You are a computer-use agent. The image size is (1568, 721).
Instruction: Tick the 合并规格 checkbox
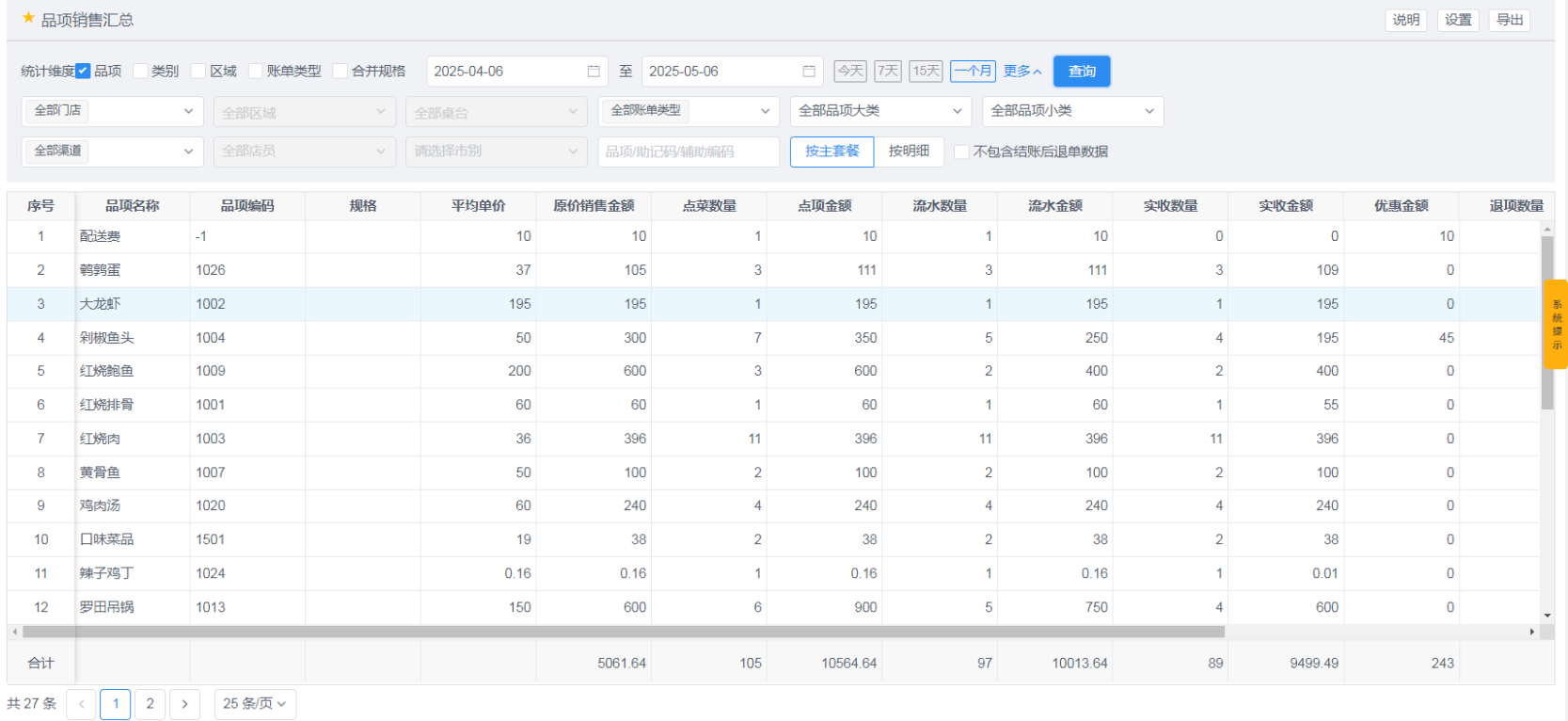[341, 71]
